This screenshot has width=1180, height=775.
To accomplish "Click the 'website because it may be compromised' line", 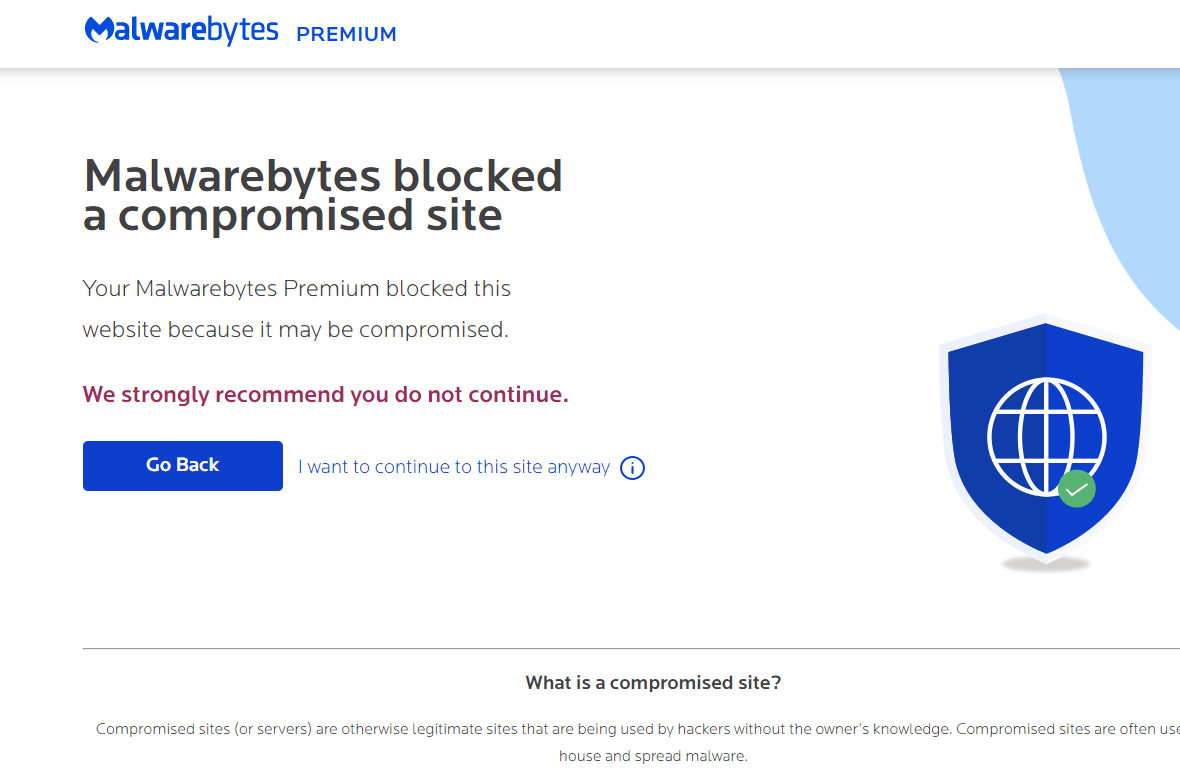I will point(296,330).
